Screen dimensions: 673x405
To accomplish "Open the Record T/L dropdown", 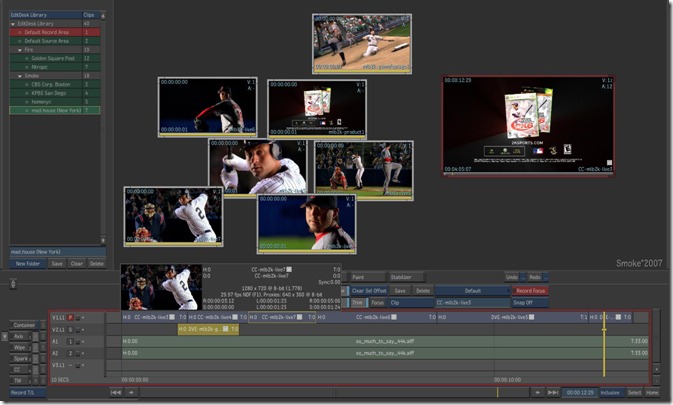I will tap(28, 392).
